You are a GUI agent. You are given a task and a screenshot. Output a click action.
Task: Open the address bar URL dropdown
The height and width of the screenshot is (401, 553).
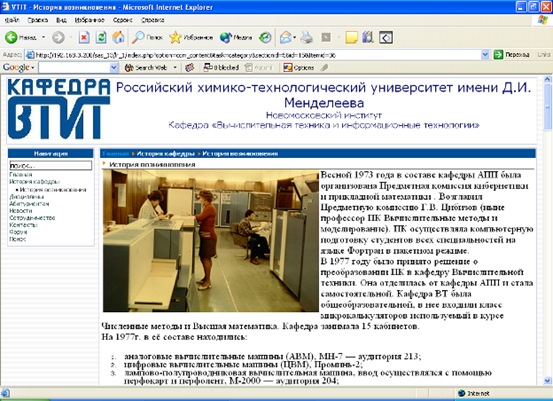pos(485,55)
